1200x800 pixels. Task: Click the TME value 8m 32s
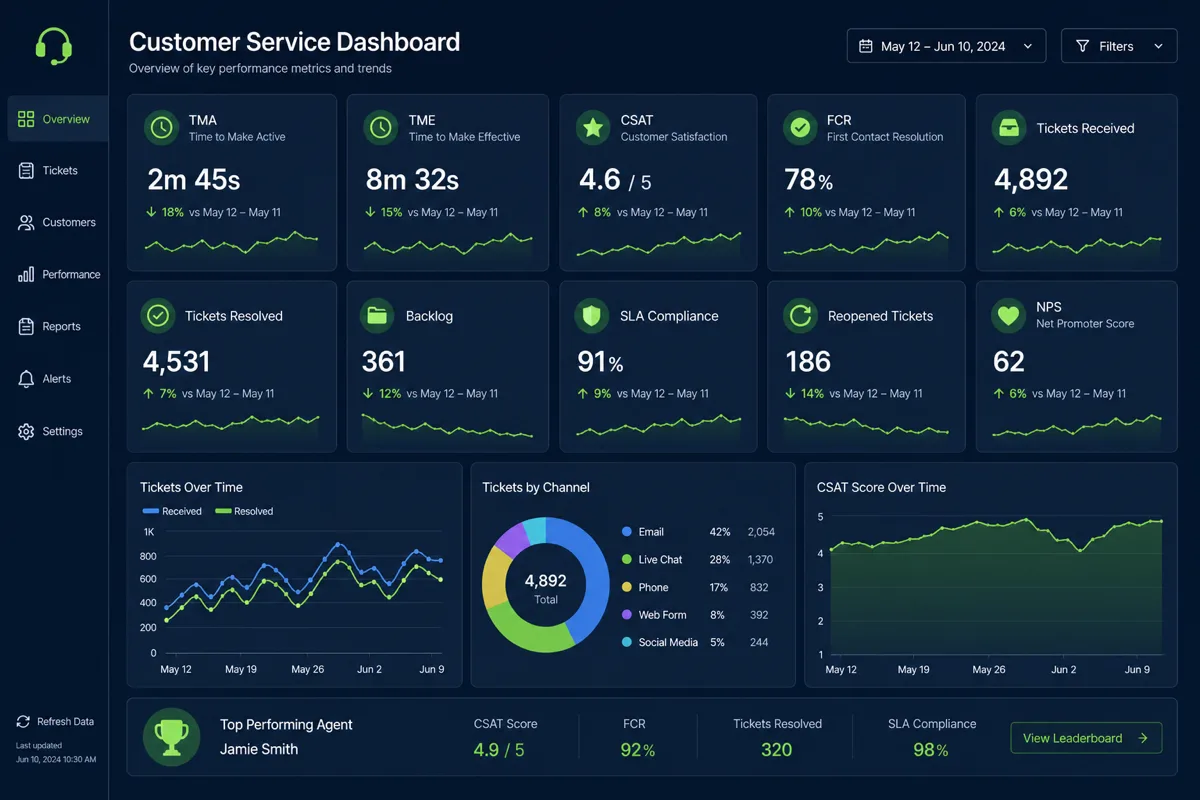pyautogui.click(x=412, y=180)
